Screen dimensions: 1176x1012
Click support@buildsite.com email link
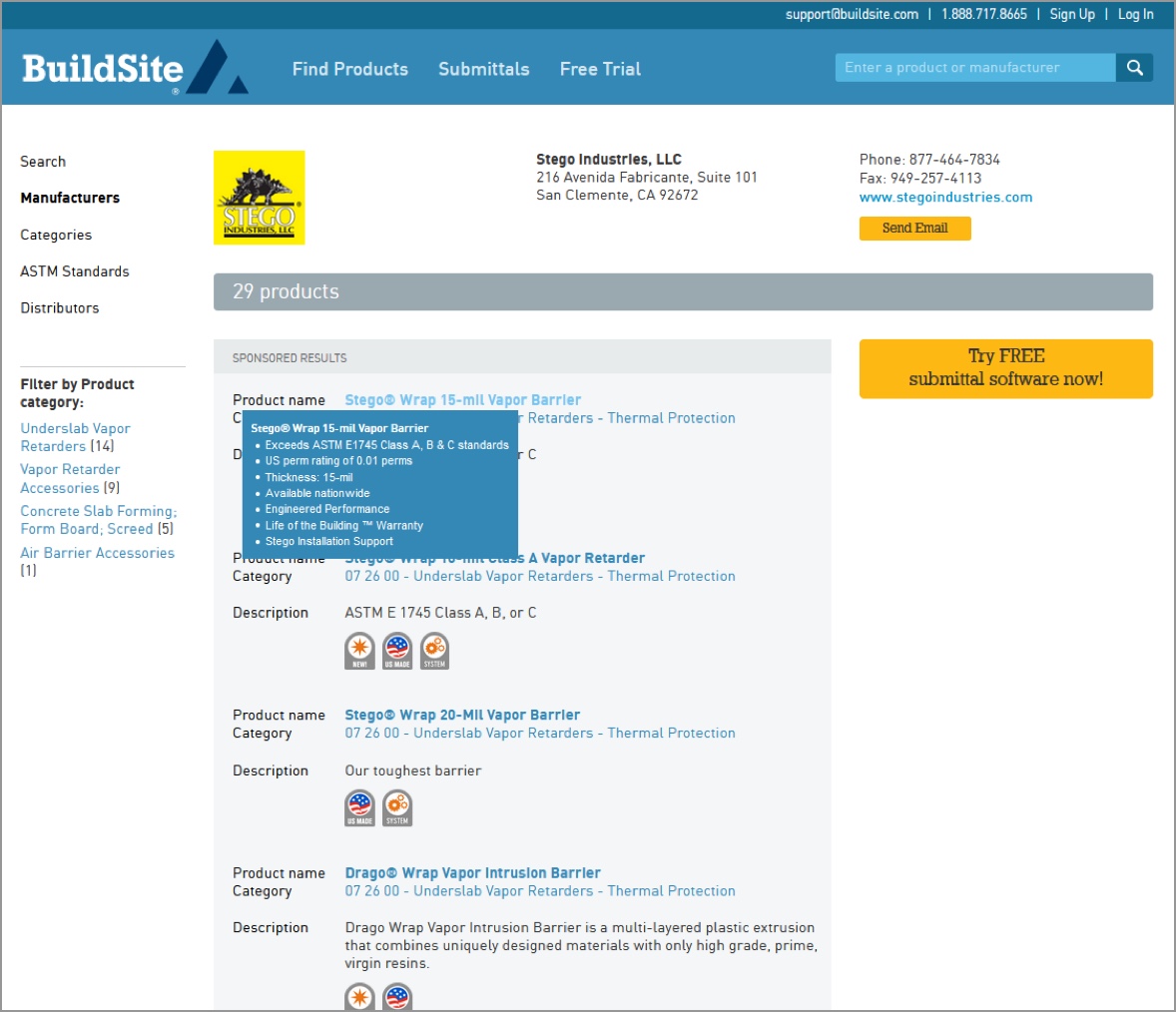click(x=852, y=14)
